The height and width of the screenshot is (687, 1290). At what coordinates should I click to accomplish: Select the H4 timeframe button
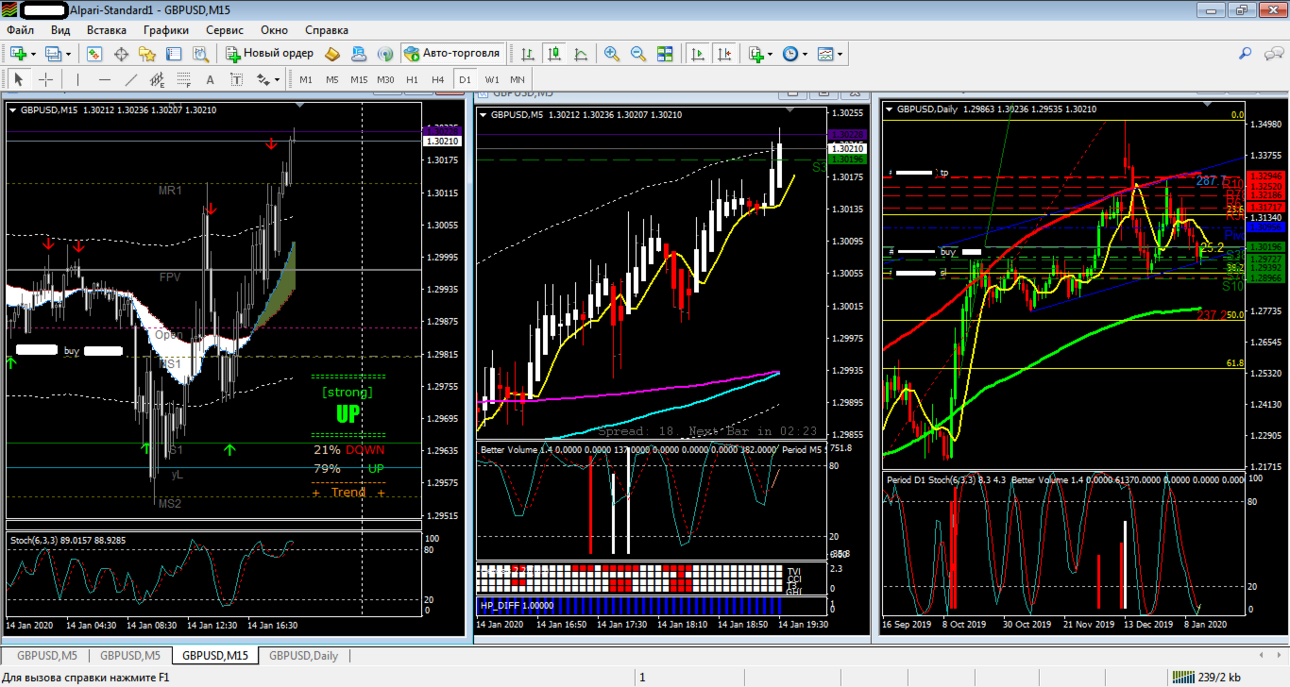(438, 80)
